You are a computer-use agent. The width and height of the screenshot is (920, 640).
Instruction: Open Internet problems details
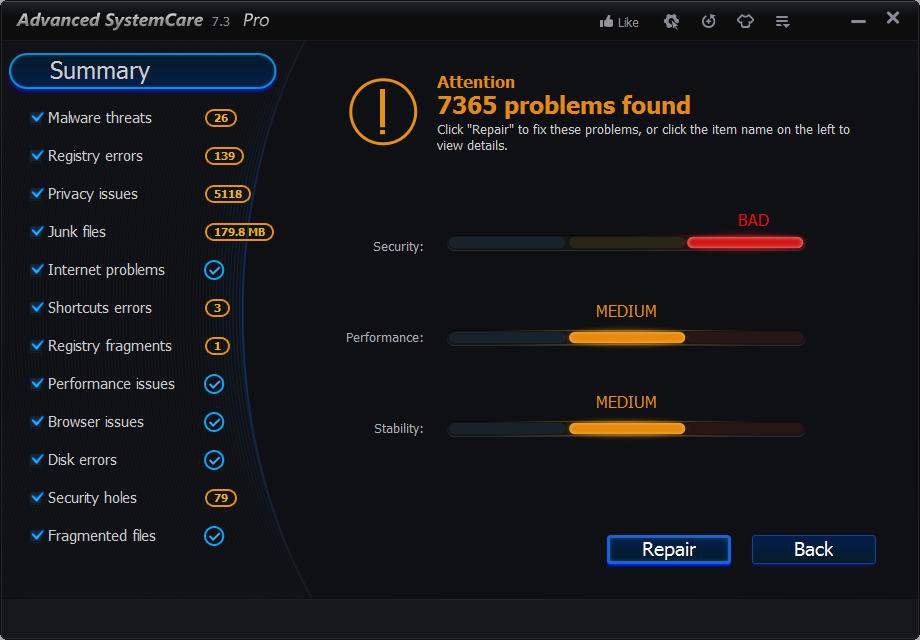(106, 270)
